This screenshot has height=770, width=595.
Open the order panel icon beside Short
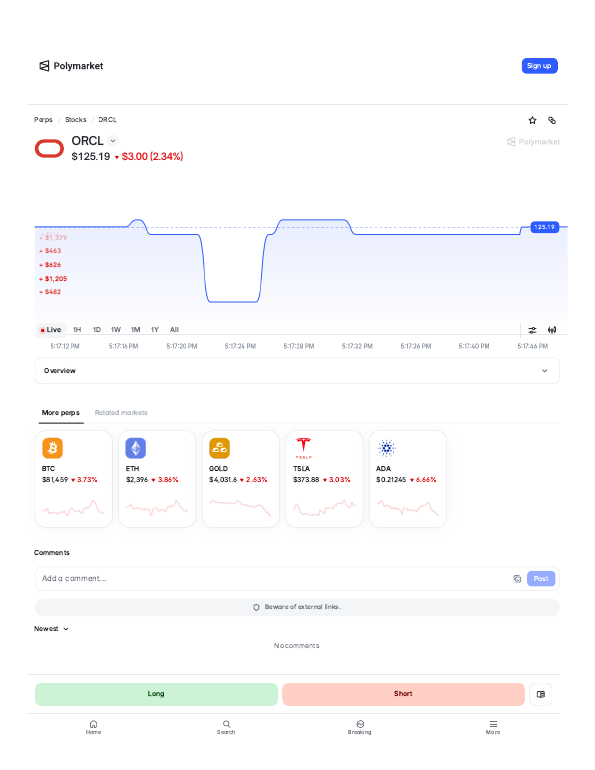541,694
